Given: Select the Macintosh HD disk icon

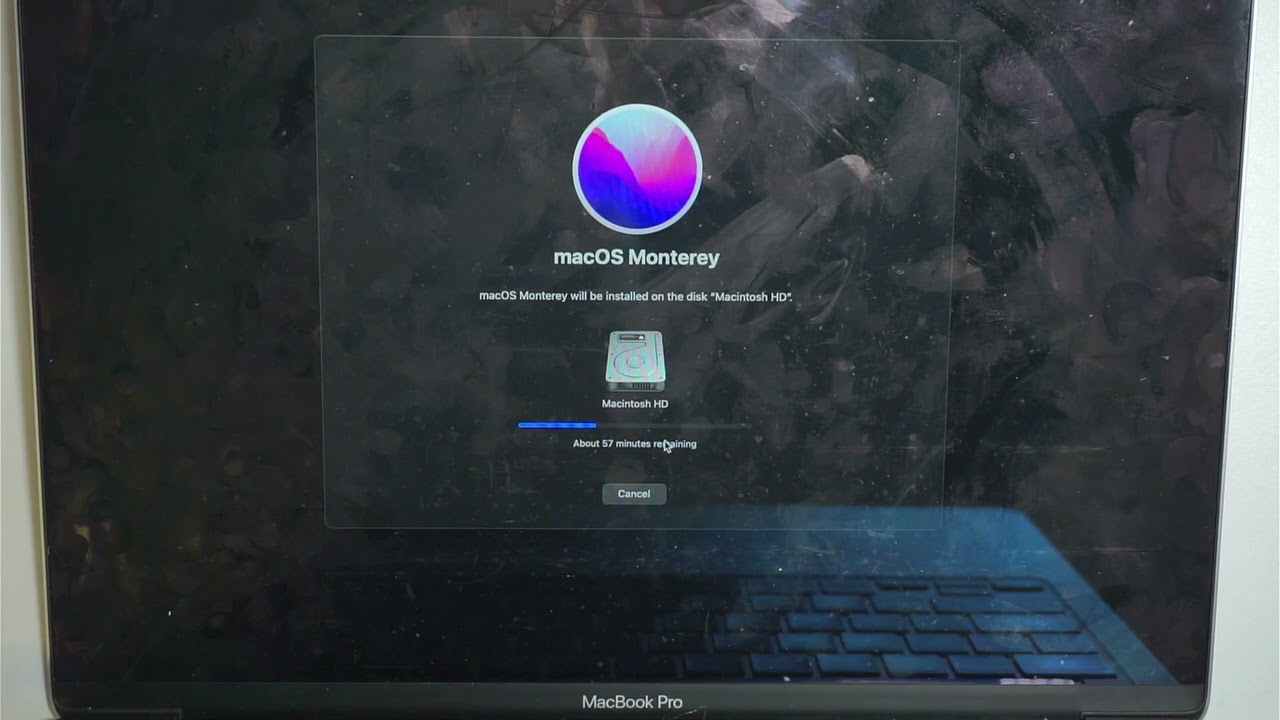Looking at the screenshot, I should pos(635,361).
